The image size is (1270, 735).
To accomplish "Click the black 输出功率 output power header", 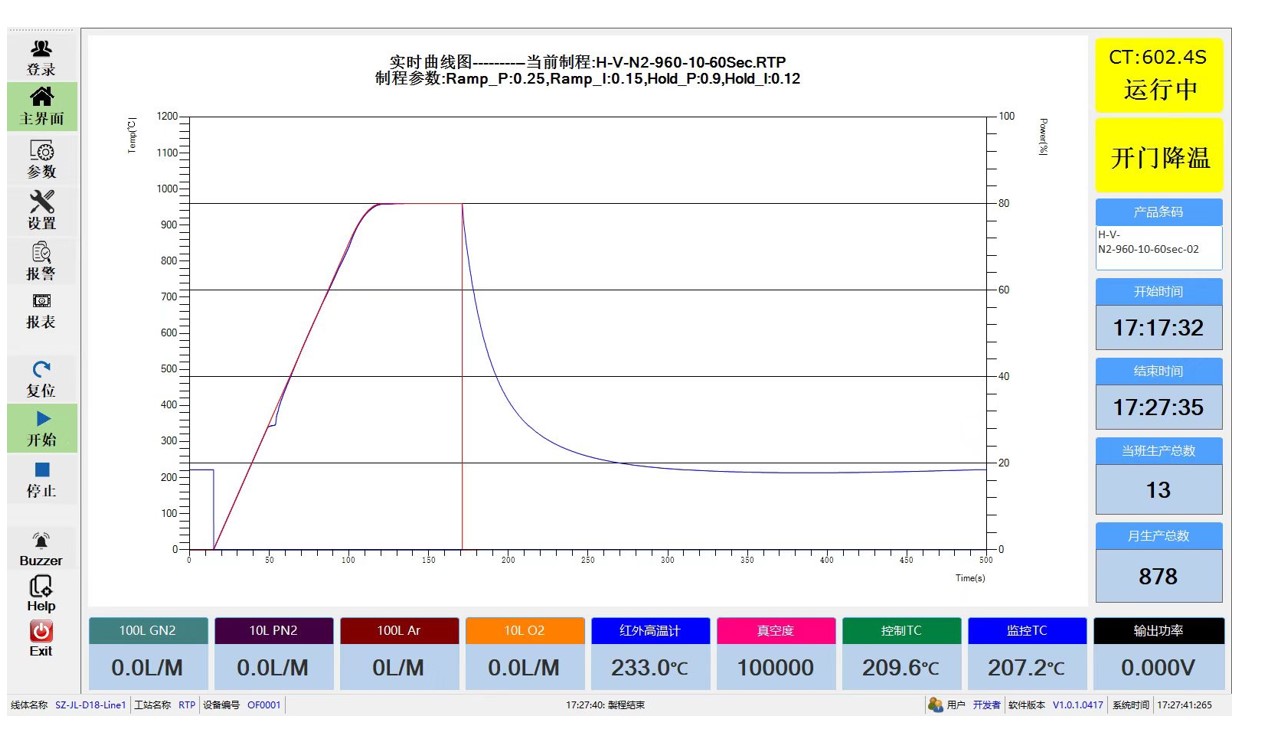I will [1159, 631].
